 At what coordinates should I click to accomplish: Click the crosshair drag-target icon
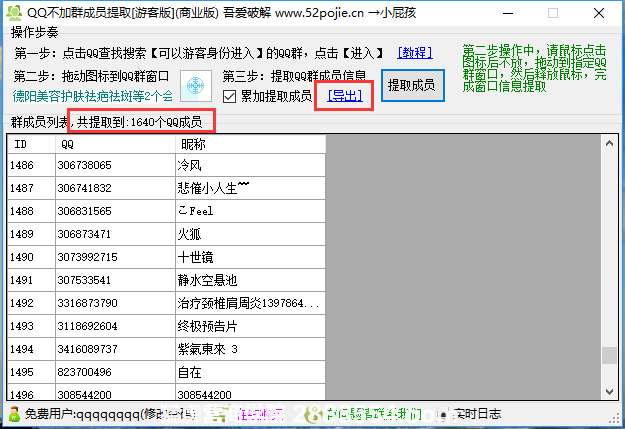point(196,86)
